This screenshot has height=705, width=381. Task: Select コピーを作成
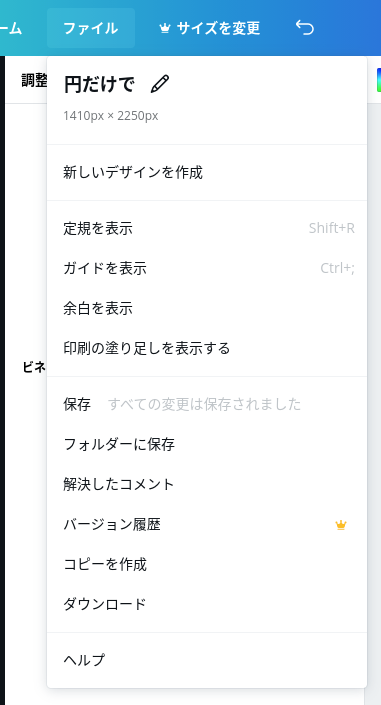(207, 564)
